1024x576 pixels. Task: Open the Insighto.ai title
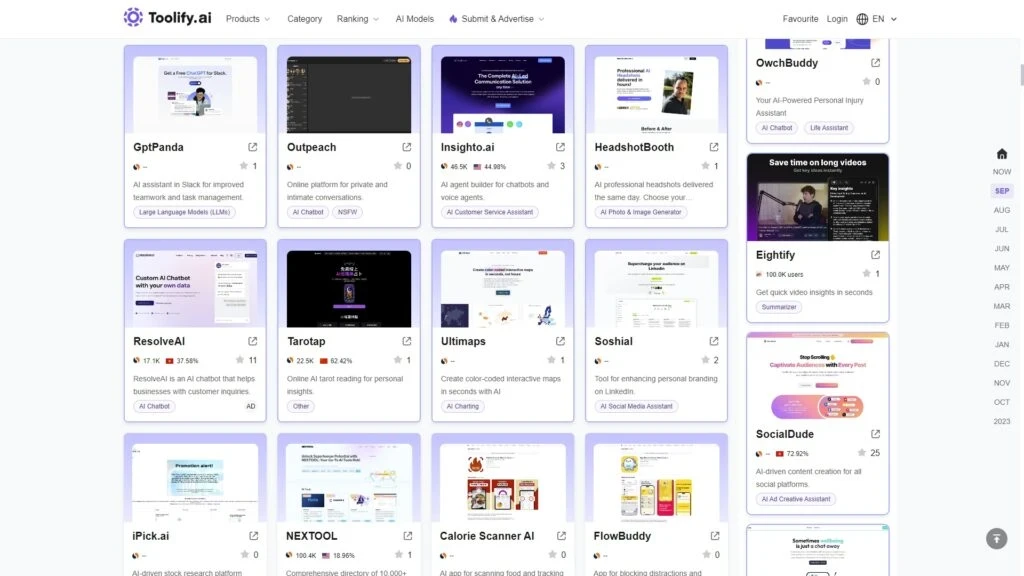point(467,147)
